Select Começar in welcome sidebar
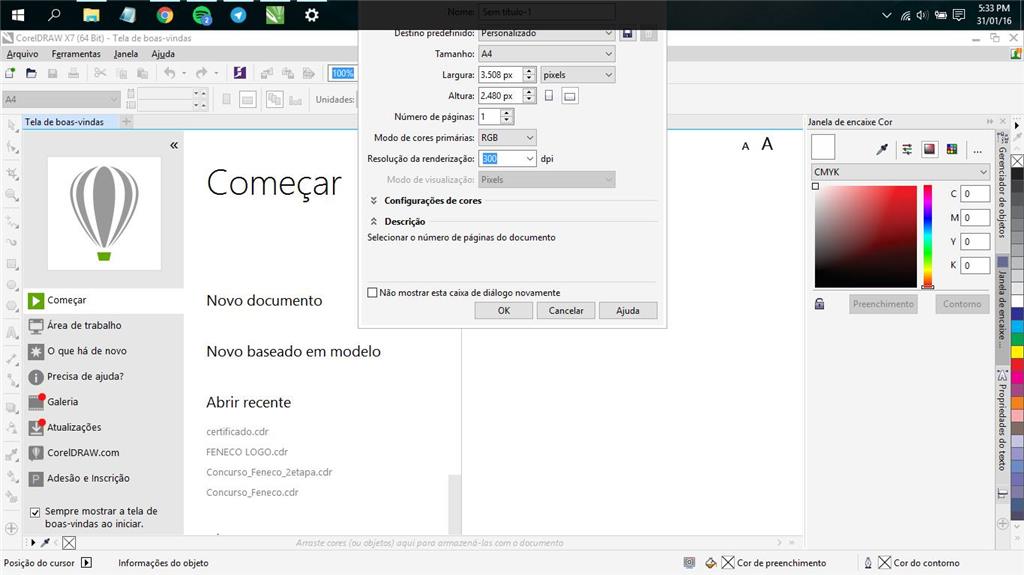1024x575 pixels. [x=104, y=300]
